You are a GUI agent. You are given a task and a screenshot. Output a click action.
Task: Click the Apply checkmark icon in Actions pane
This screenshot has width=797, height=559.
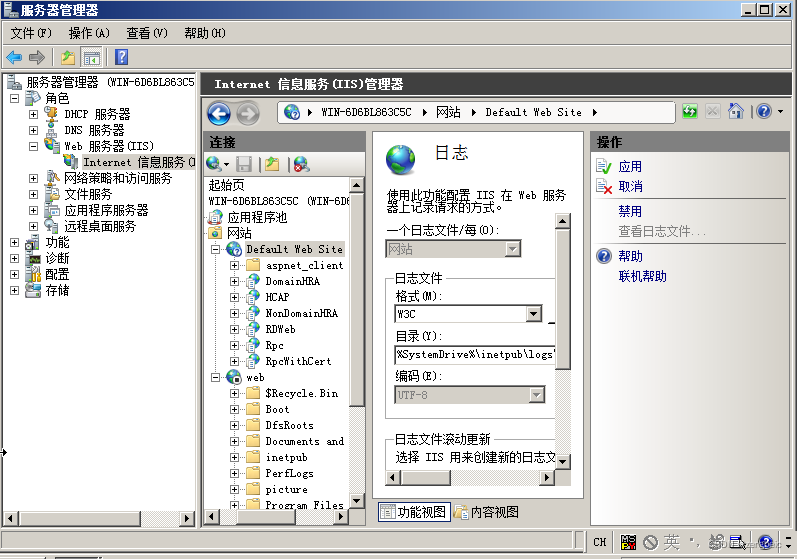604,166
